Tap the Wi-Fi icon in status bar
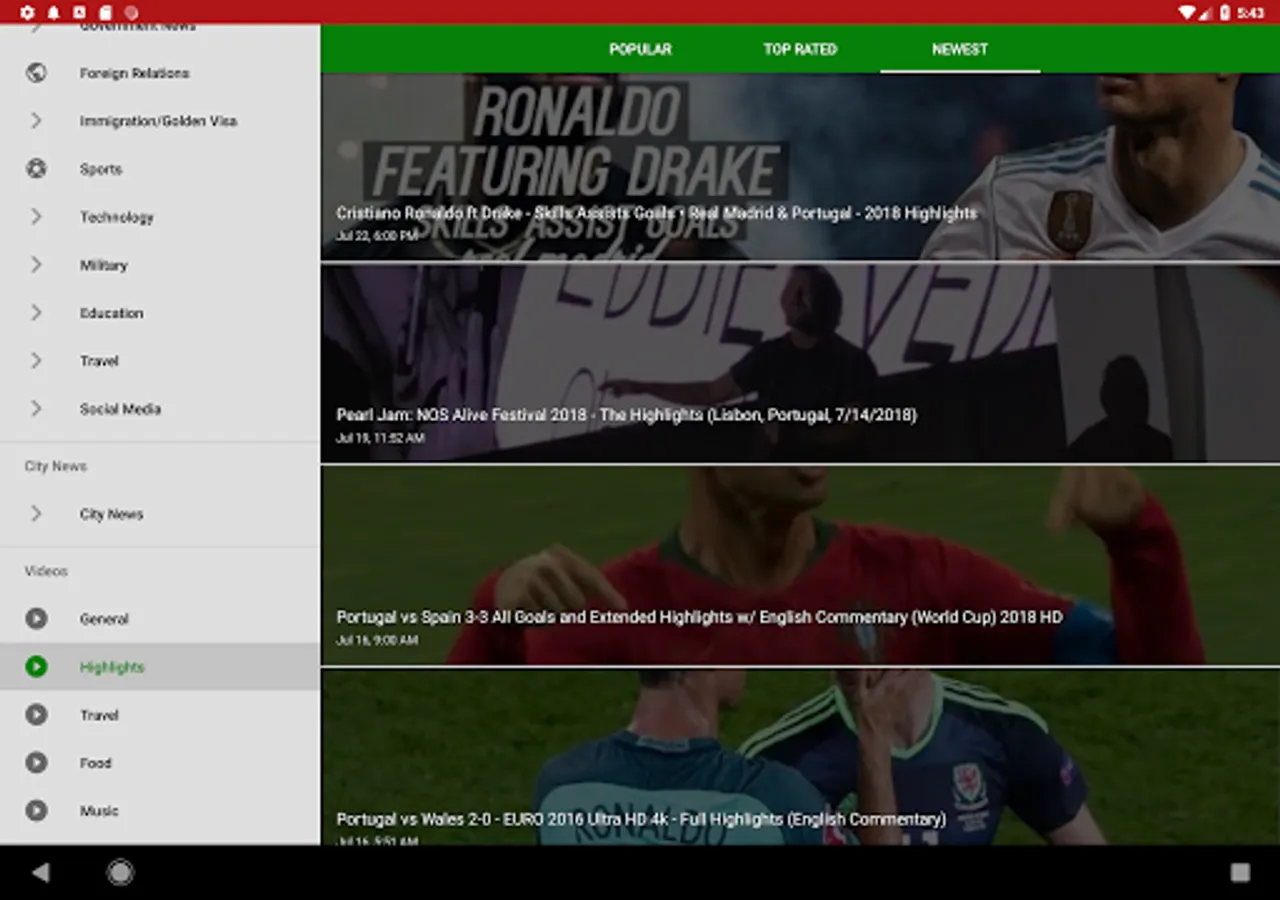 (1186, 12)
